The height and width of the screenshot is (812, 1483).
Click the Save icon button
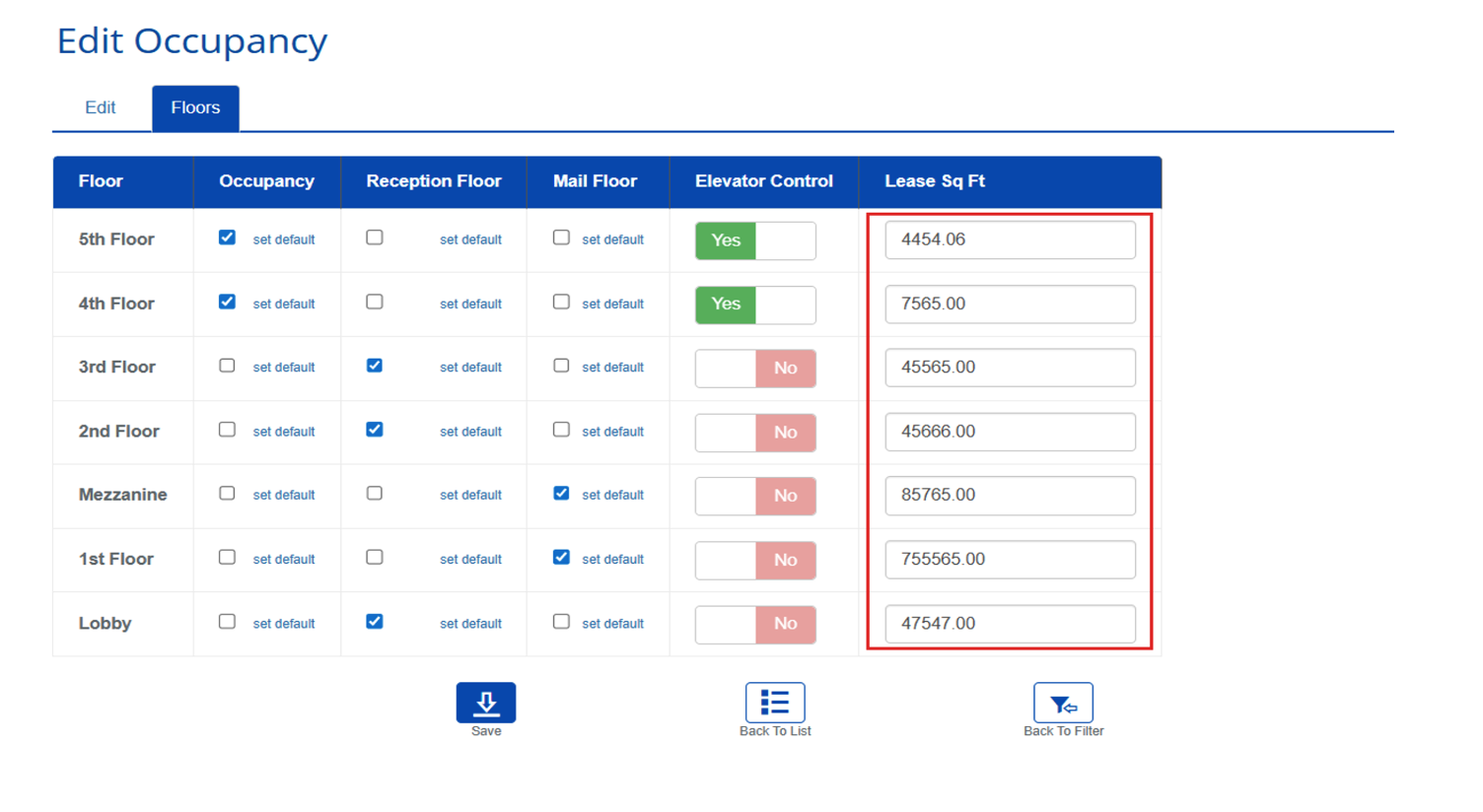[485, 703]
